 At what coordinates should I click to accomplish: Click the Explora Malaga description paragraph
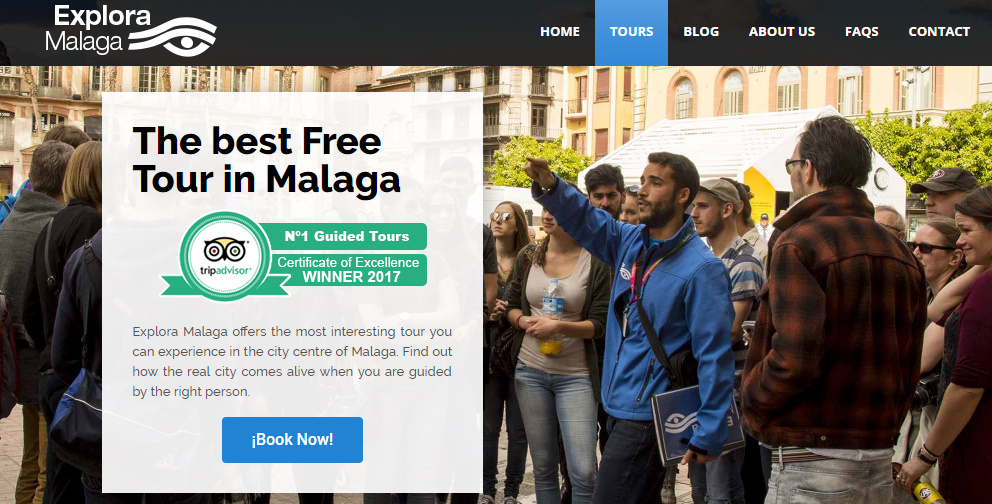point(292,361)
